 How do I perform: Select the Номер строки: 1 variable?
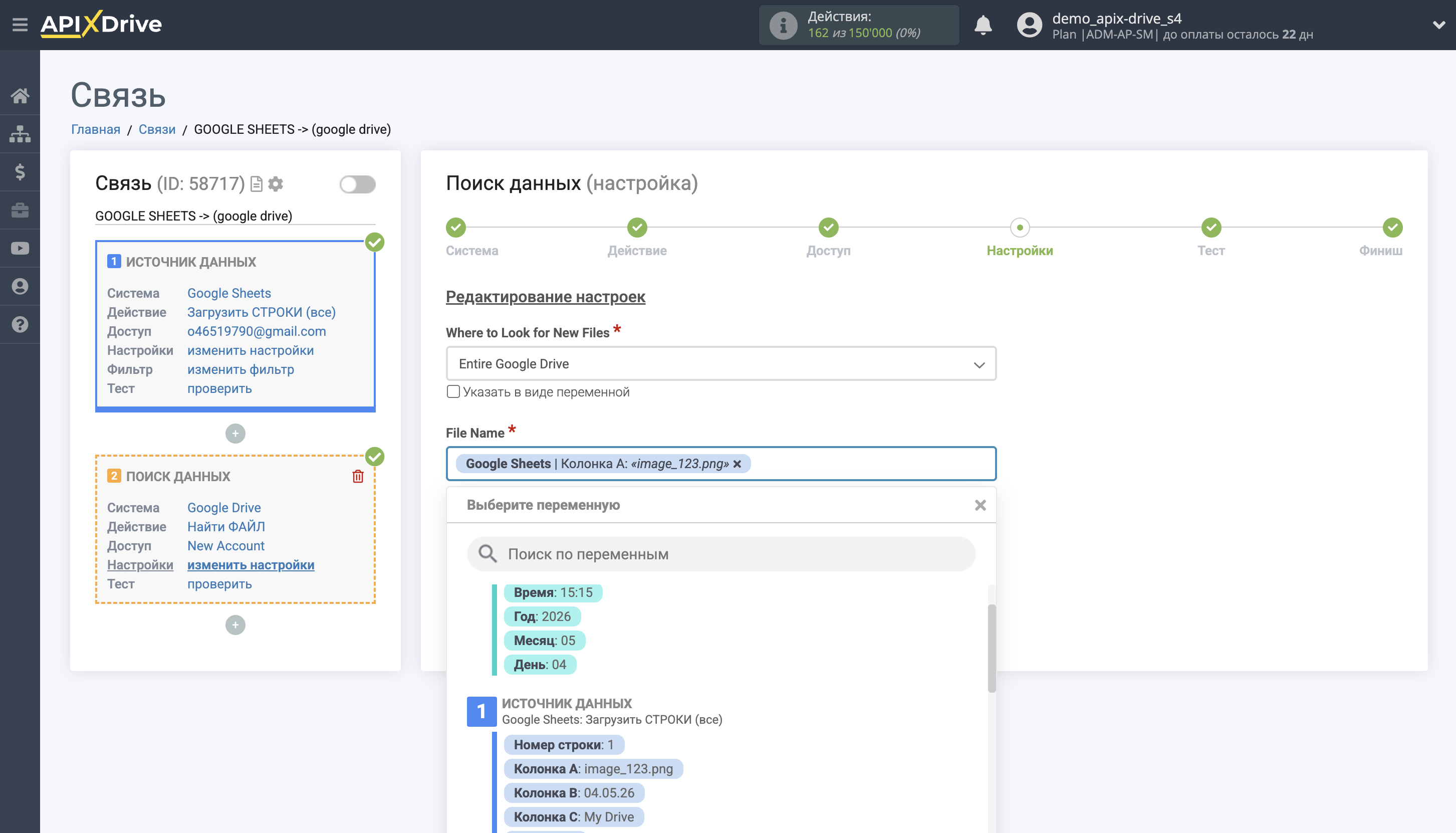(x=563, y=745)
